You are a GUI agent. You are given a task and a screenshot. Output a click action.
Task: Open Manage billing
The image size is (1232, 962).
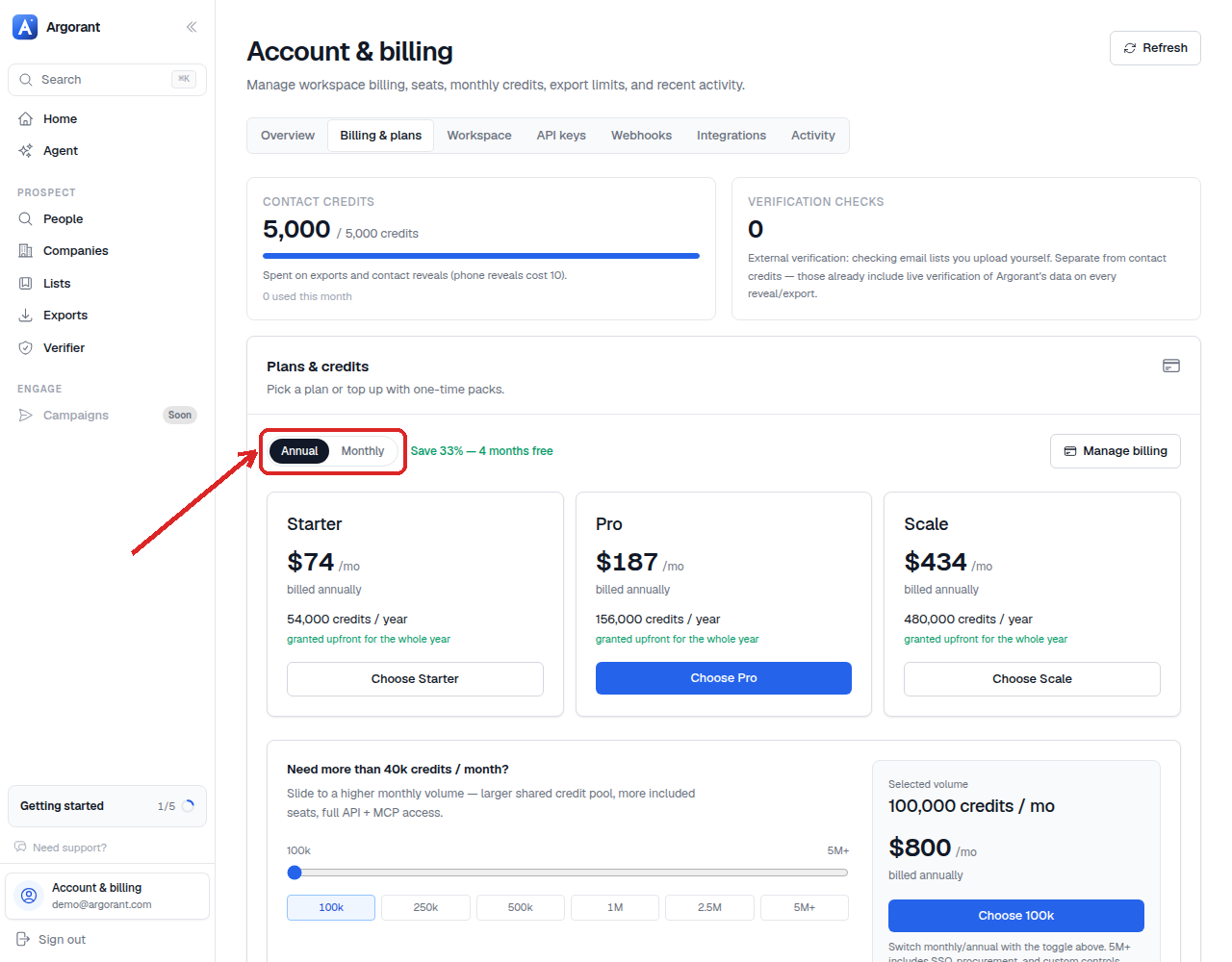(x=1116, y=451)
